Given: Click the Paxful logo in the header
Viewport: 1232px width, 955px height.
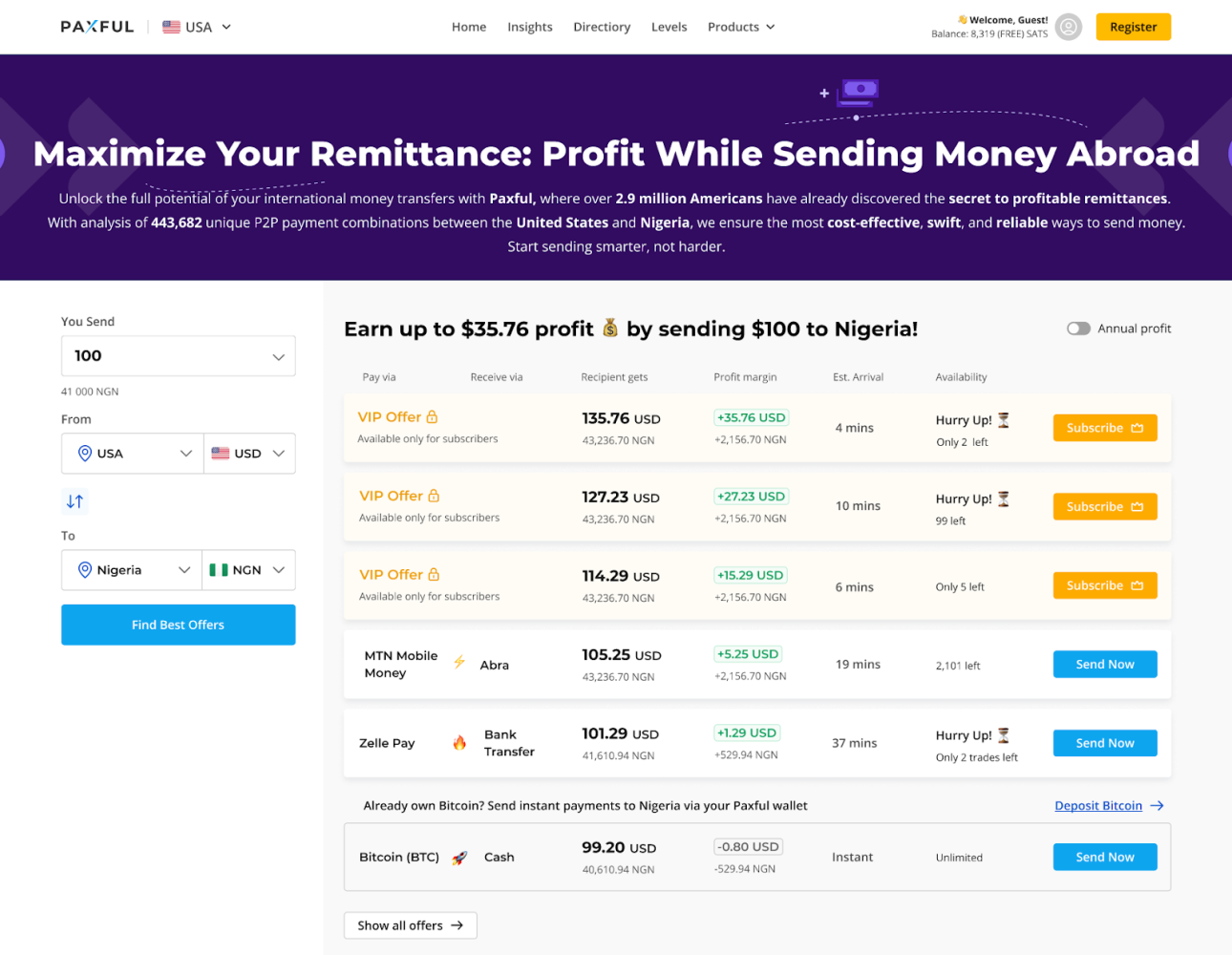Looking at the screenshot, I should tap(96, 26).
